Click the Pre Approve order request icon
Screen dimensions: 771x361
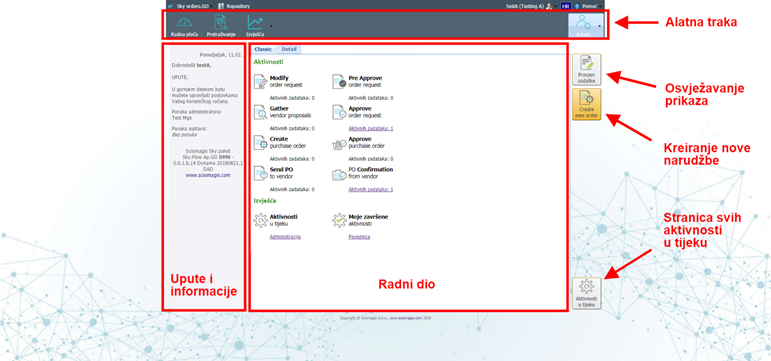339,82
